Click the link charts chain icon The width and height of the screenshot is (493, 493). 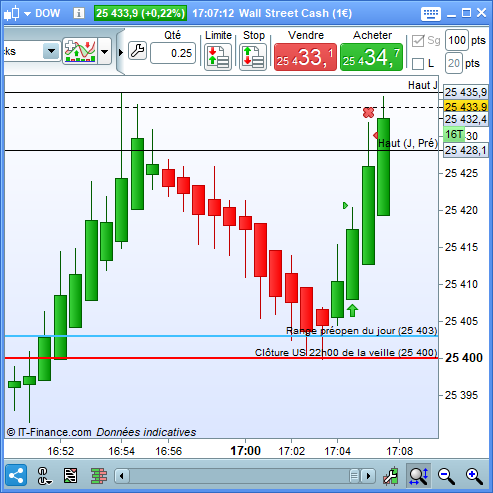44,476
